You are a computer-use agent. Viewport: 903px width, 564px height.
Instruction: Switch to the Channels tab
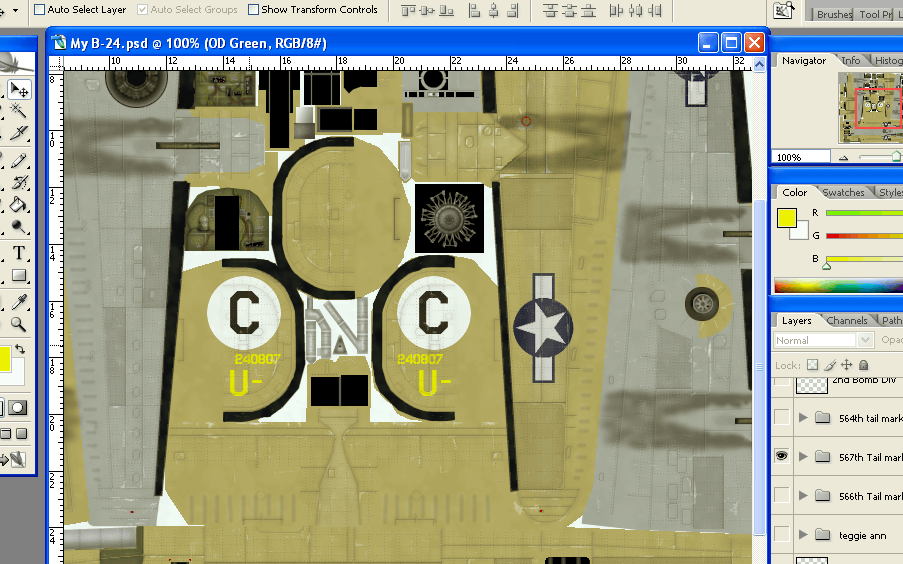[847, 320]
